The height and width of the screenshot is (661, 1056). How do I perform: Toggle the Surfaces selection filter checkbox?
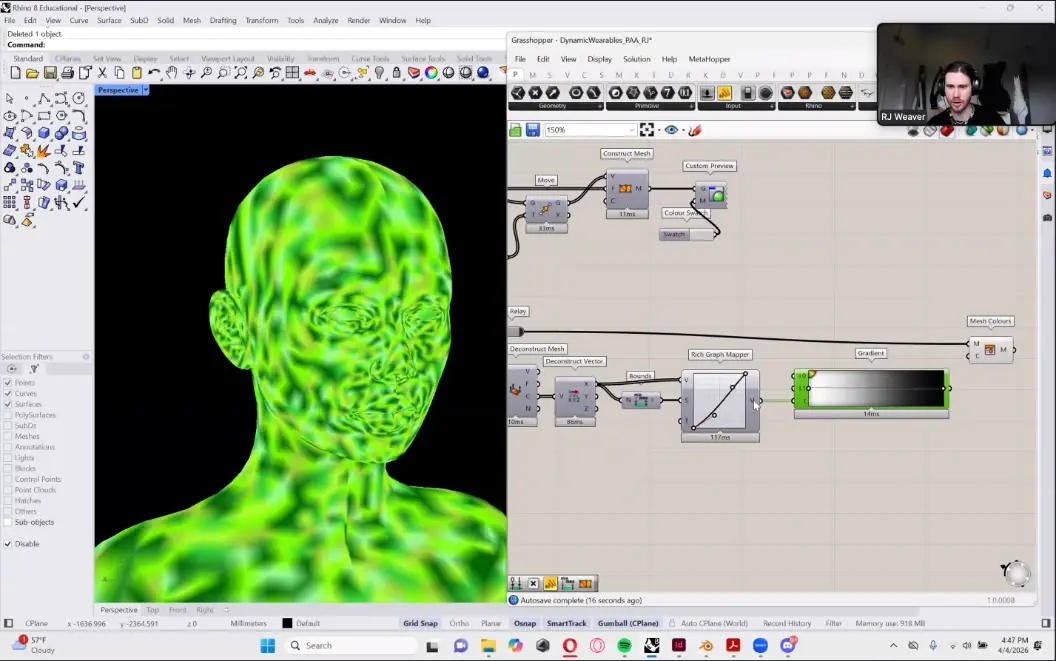[x=8, y=404]
